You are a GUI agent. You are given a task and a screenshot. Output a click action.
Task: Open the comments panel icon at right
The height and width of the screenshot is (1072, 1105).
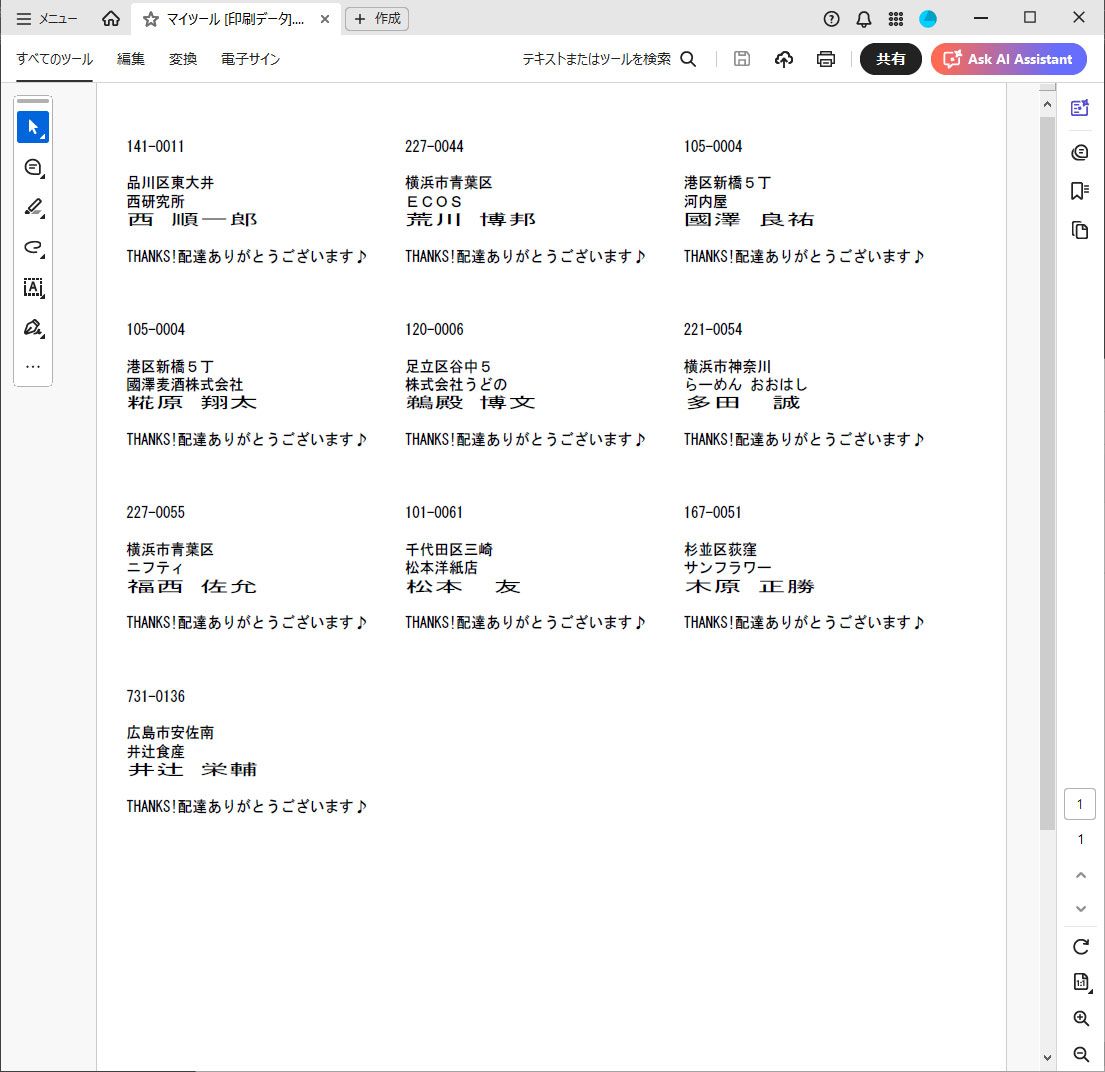(1080, 152)
